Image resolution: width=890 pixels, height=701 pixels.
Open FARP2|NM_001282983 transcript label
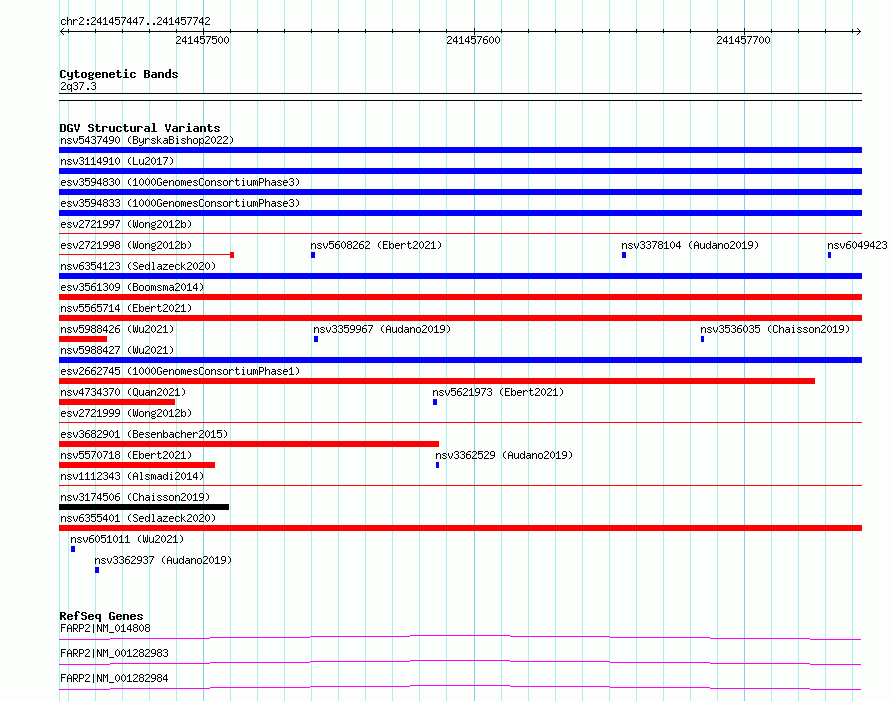coord(114,653)
